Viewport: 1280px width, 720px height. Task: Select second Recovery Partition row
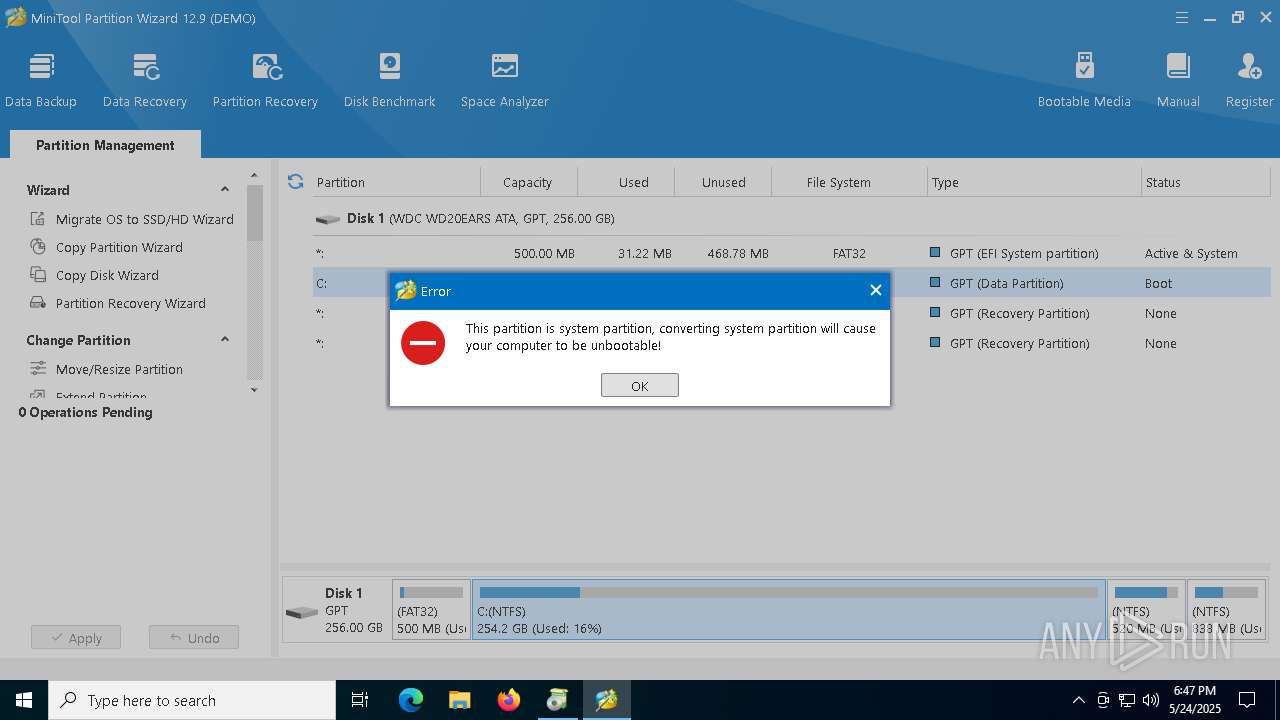pos(791,343)
